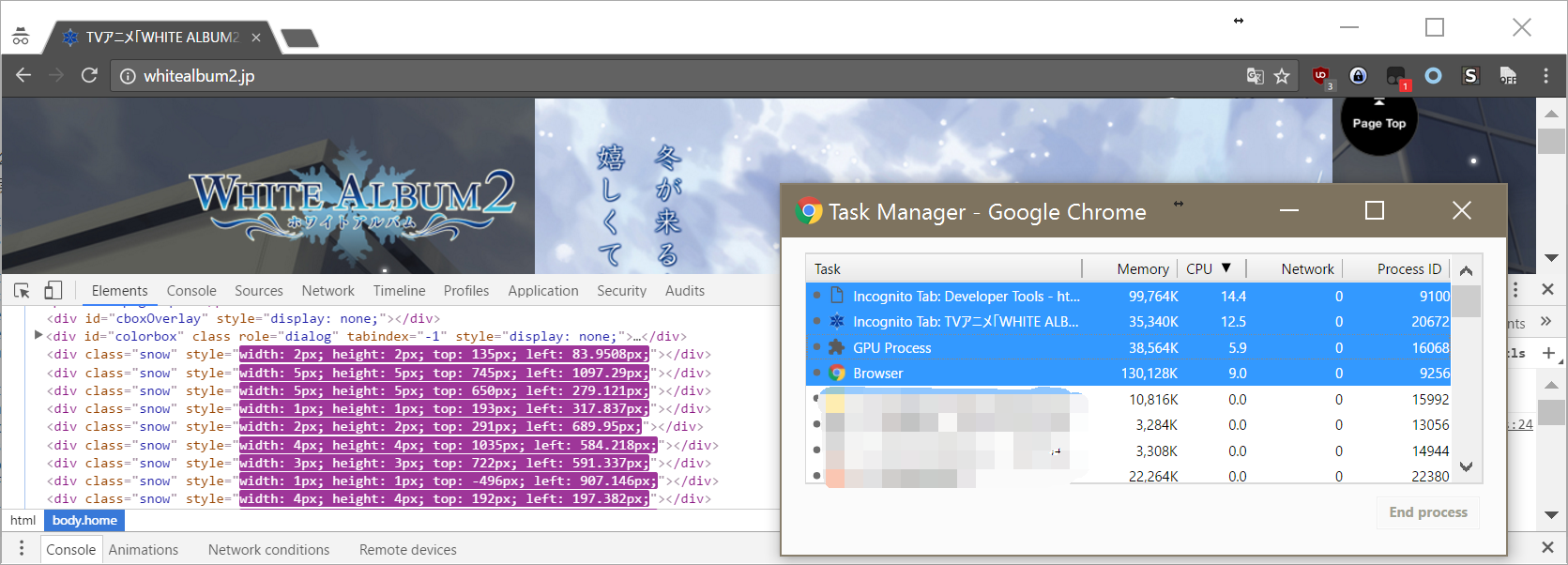1568x565 pixels.
Task: Activate DevTools inspect element picker
Action: pyautogui.click(x=23, y=290)
